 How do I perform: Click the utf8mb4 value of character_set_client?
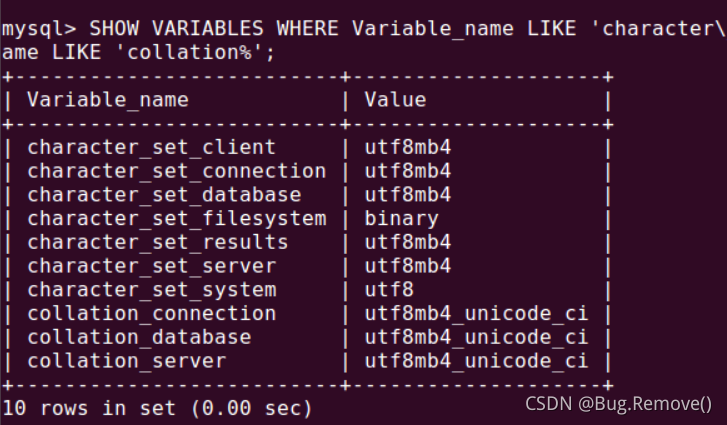pos(408,147)
